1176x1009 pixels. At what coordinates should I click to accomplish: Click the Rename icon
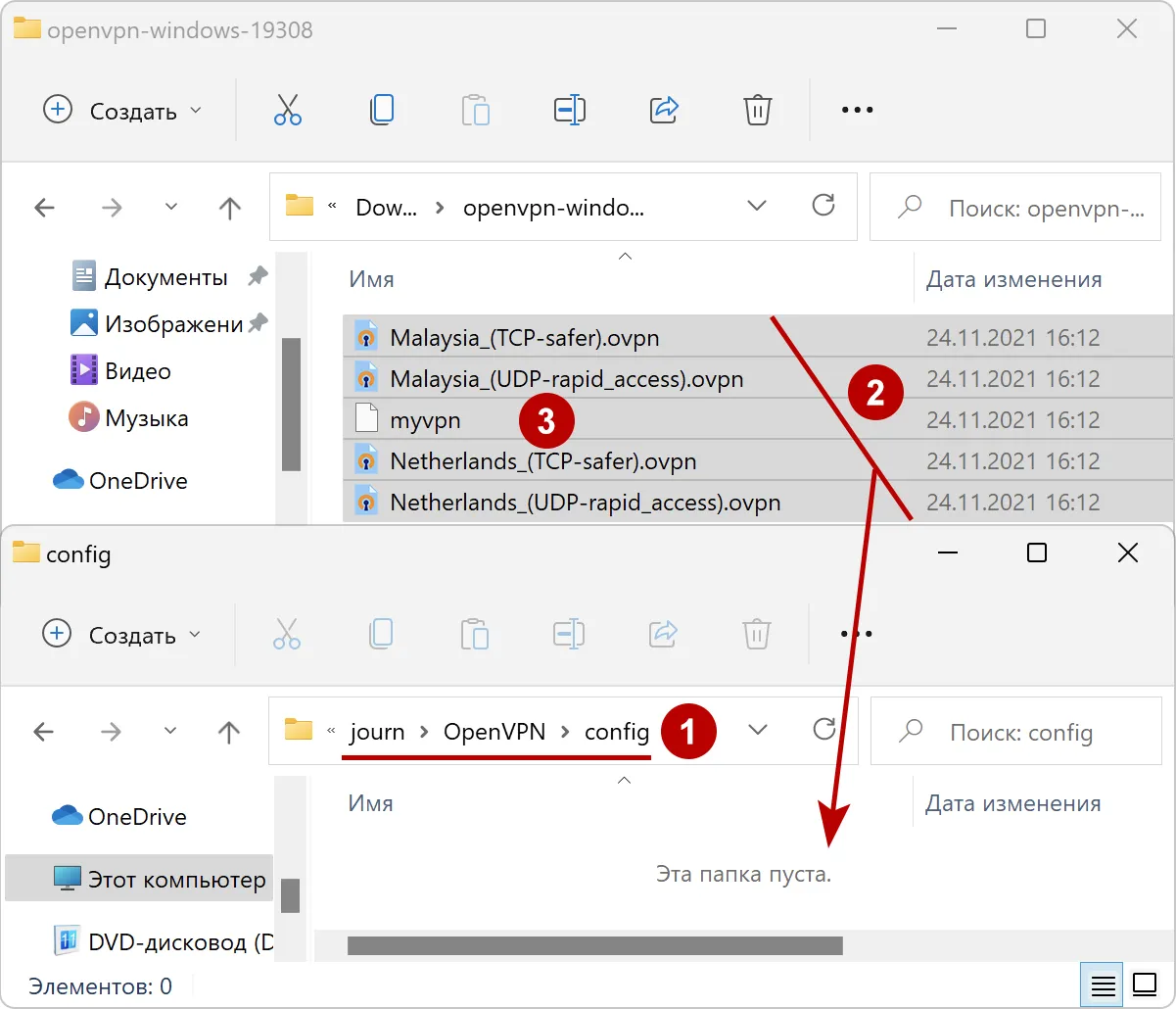click(x=569, y=110)
